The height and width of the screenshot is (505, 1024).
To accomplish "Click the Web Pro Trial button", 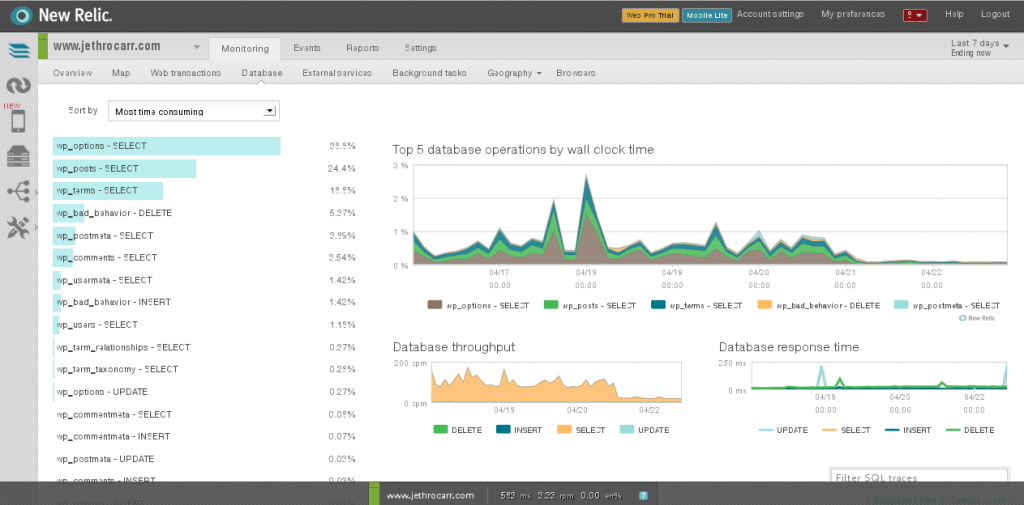I will [x=650, y=15].
